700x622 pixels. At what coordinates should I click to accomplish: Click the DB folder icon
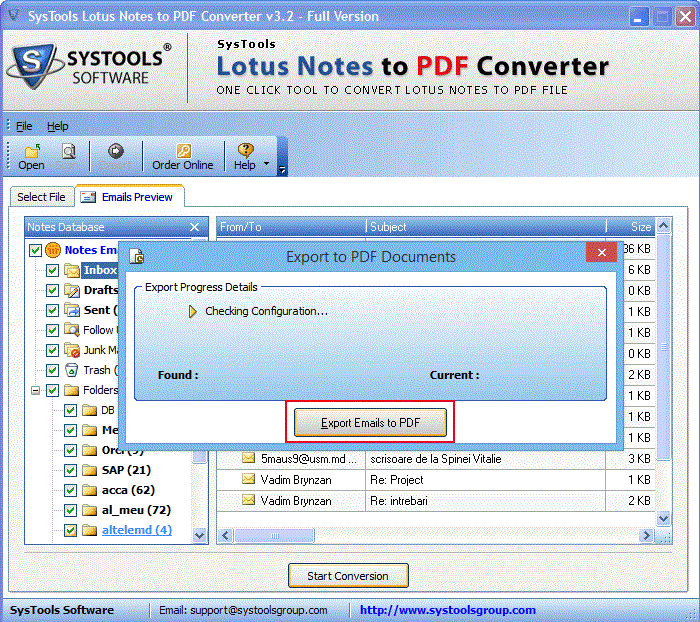[90, 410]
